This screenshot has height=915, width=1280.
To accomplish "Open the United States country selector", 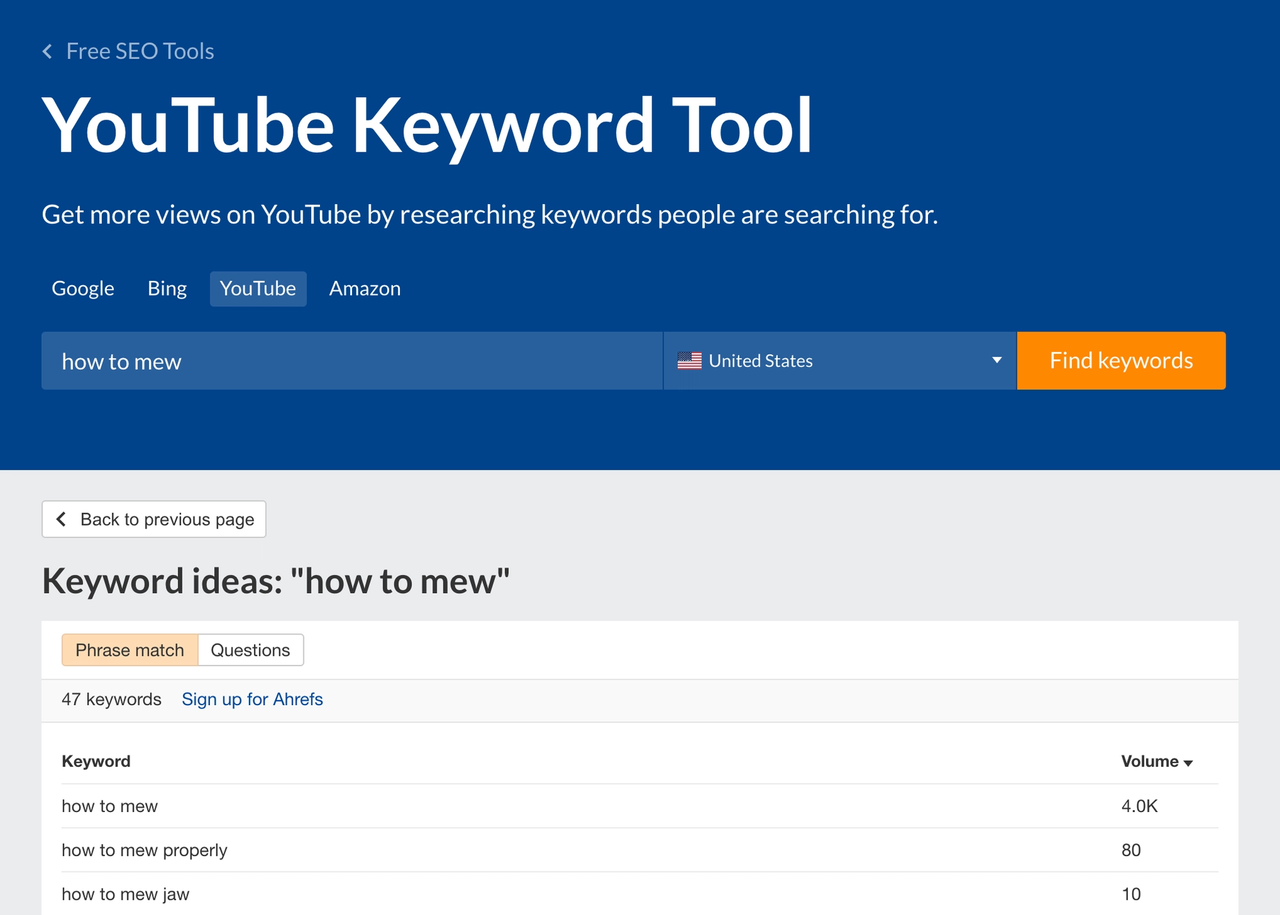I will pos(838,361).
